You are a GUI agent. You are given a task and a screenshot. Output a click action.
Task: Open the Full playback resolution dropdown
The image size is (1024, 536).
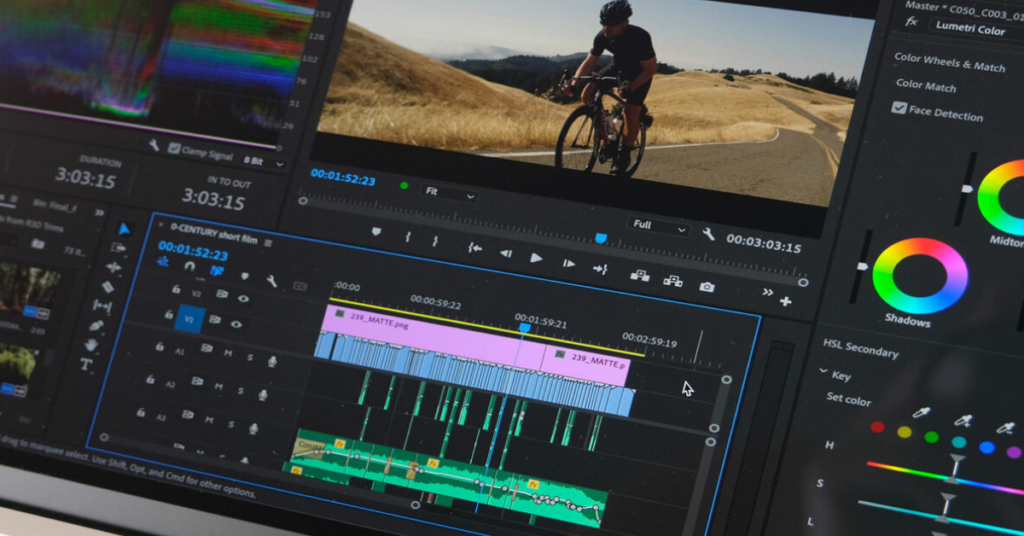coord(660,227)
